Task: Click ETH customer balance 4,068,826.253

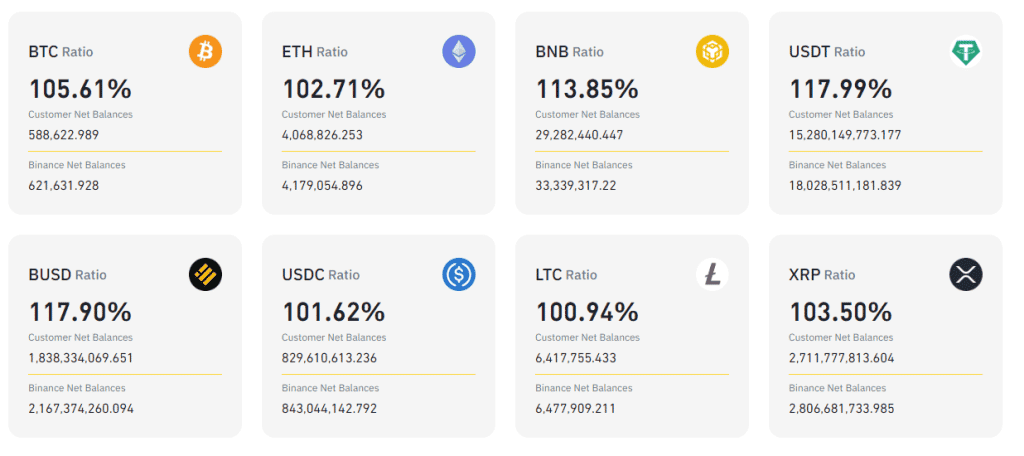Action: (x=322, y=135)
